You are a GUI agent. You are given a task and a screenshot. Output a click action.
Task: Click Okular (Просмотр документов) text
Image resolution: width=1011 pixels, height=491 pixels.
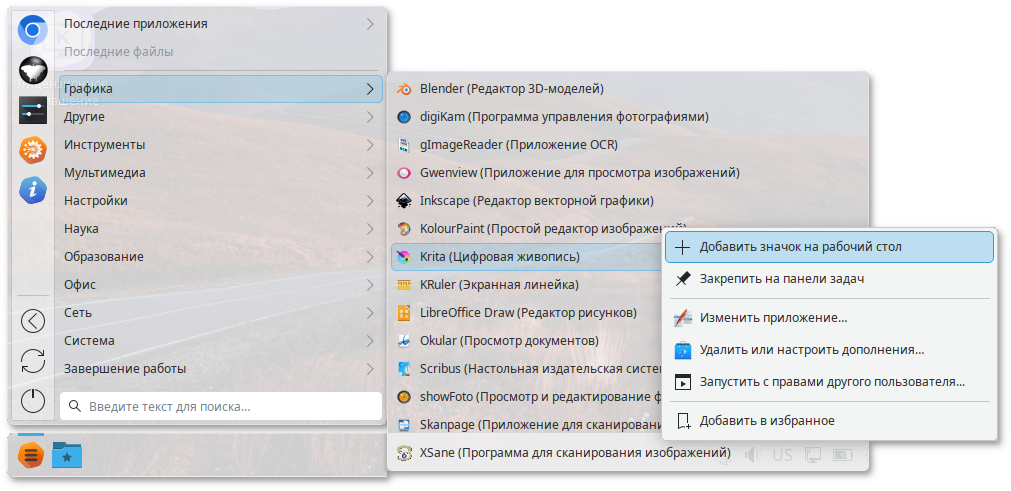click(509, 341)
